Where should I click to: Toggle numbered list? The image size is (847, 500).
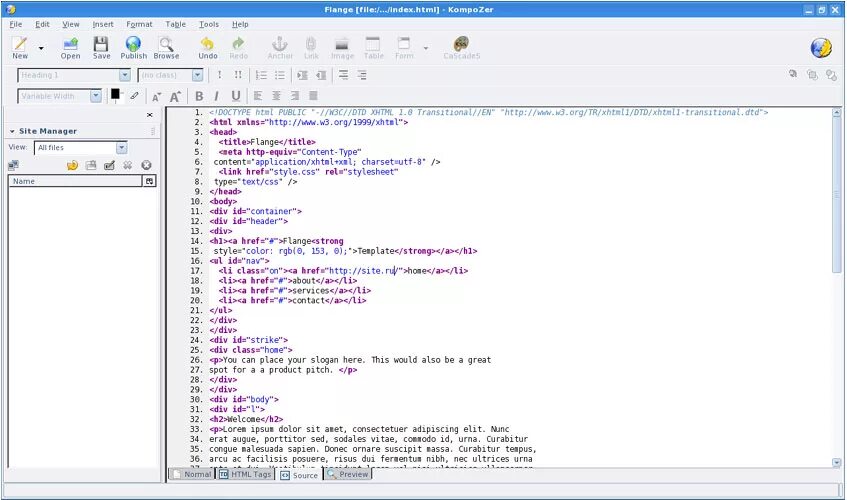pos(261,75)
